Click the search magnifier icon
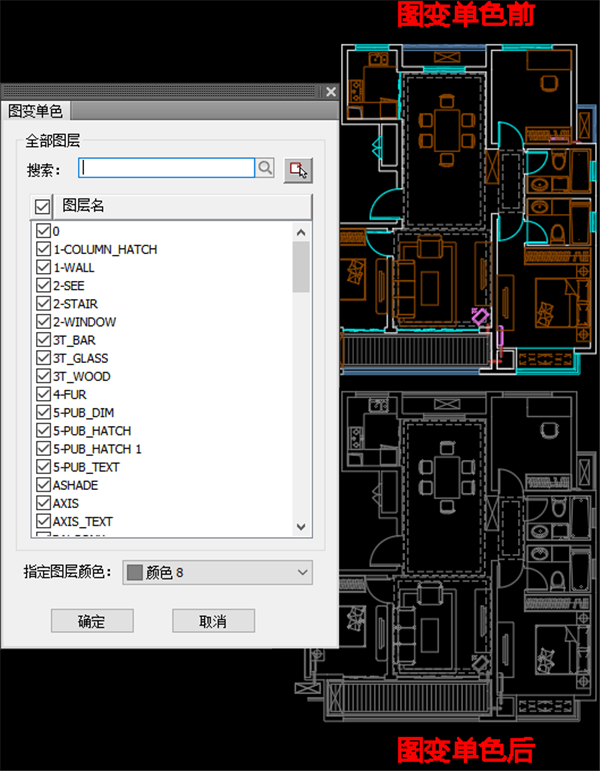600x771 pixels. [x=265, y=168]
